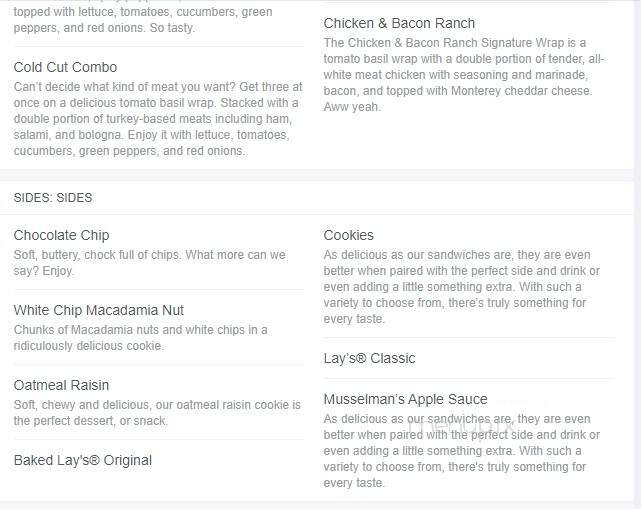Screen dimensions: 641x509
Task: Click the description under Musselman's Apple Sauce
Action: point(462,451)
